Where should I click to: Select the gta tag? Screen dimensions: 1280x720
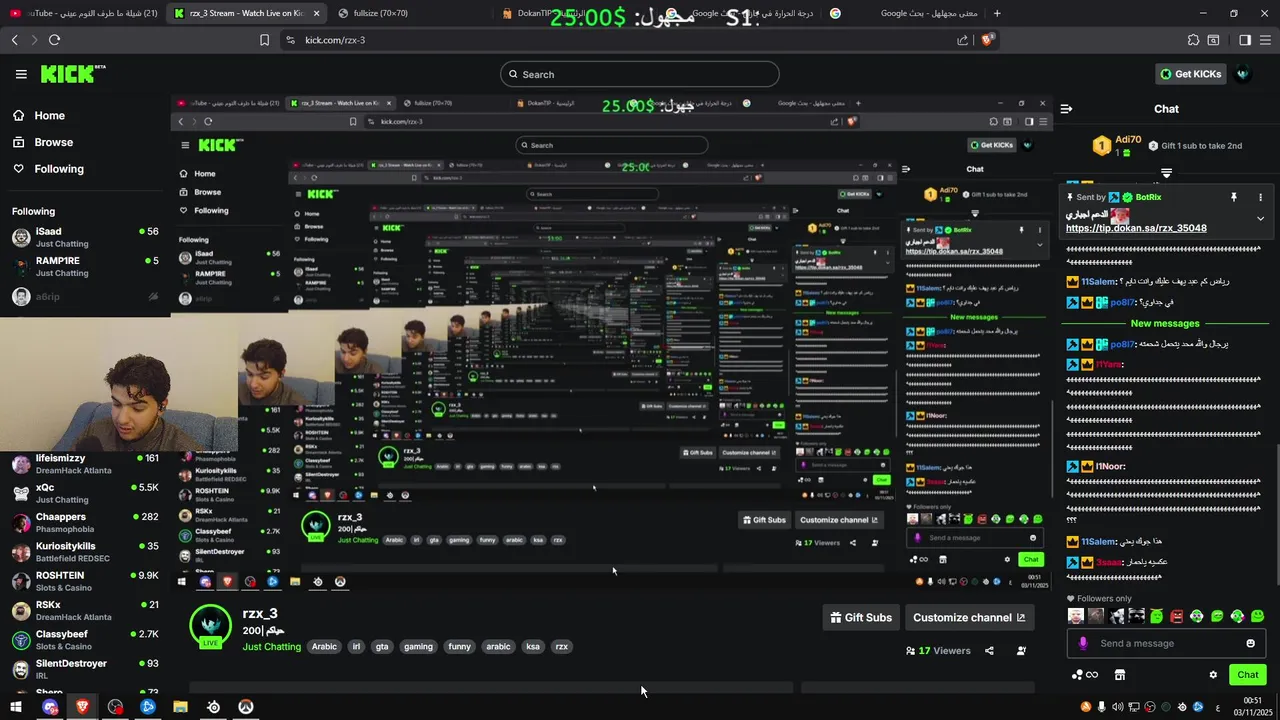pyautogui.click(x=382, y=647)
